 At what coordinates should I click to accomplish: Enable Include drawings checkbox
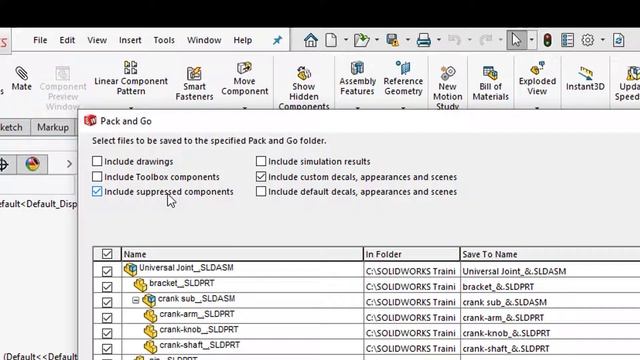point(97,161)
